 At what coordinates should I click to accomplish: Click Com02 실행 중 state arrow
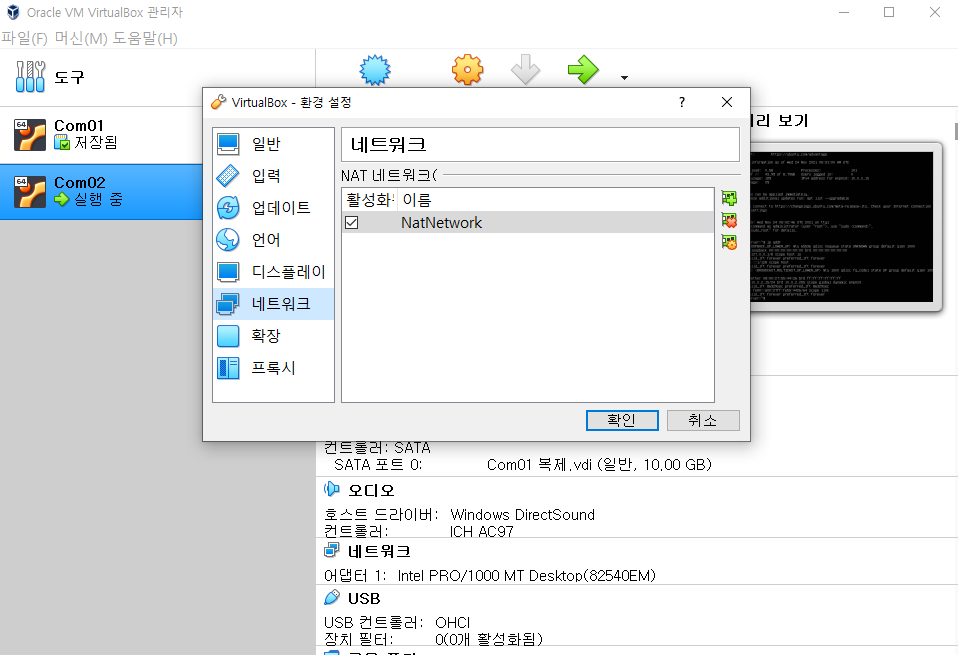click(x=62, y=199)
